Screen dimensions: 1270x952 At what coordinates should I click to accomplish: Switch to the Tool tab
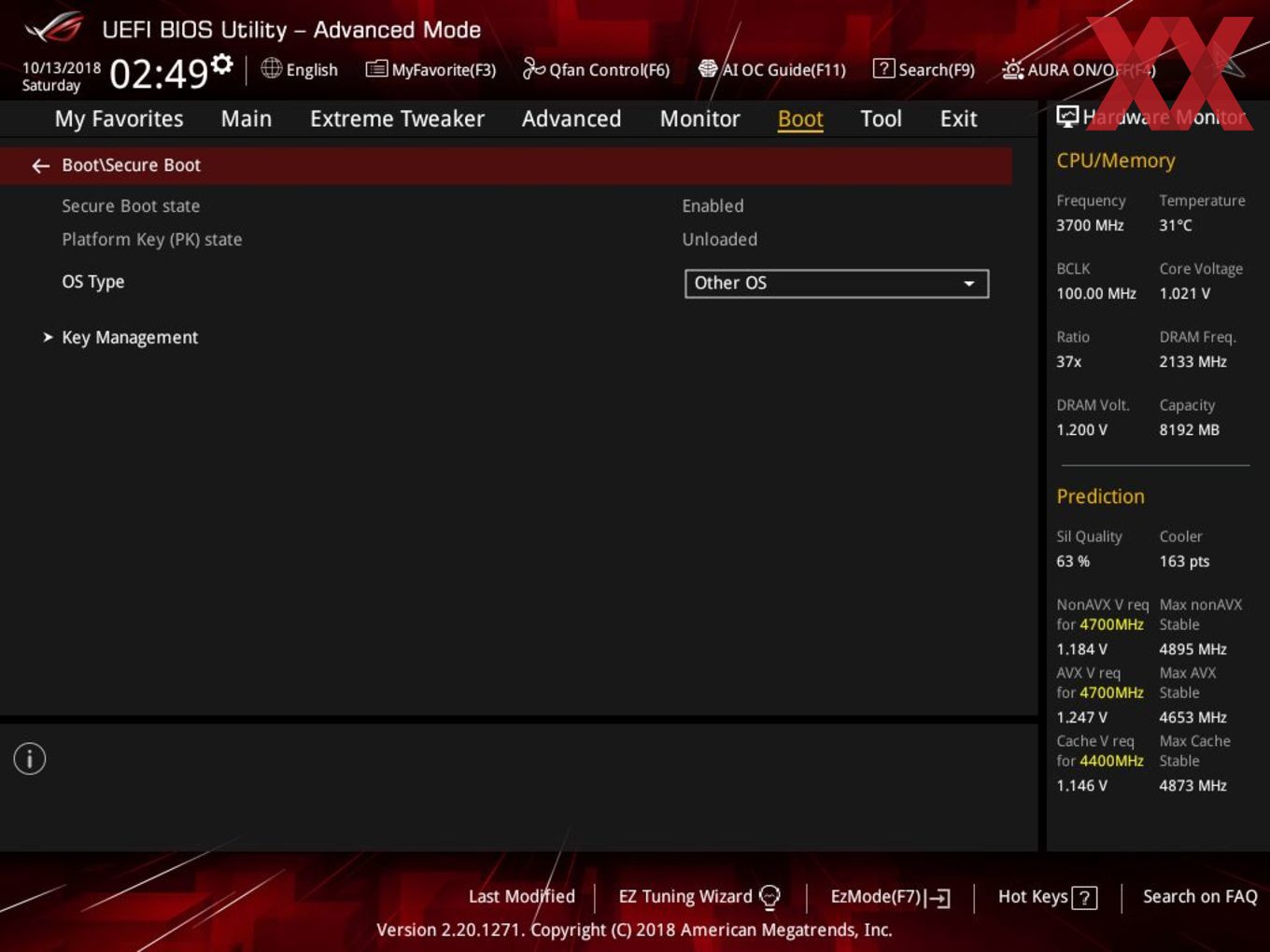pyautogui.click(x=881, y=119)
